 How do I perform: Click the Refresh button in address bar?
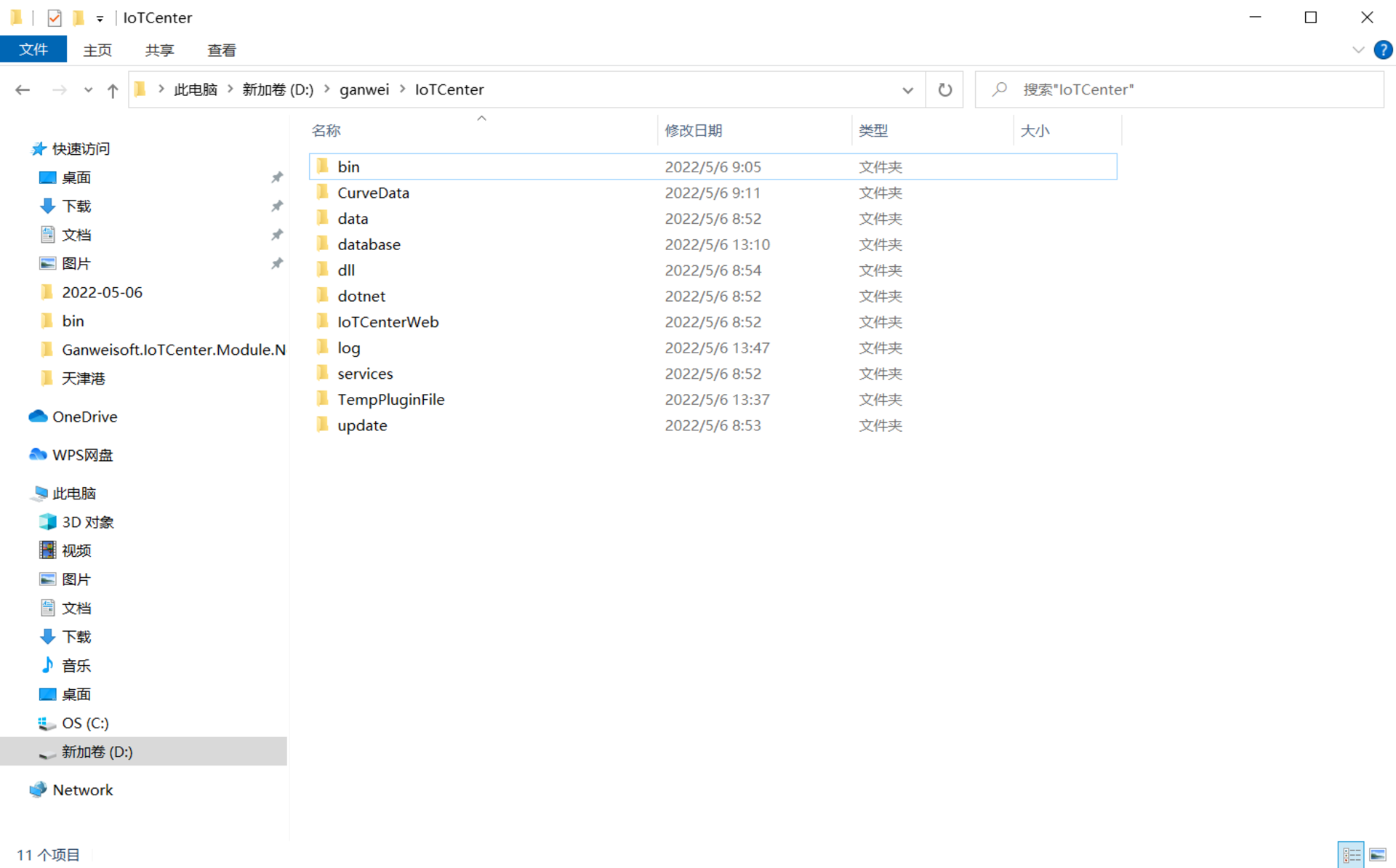944,89
